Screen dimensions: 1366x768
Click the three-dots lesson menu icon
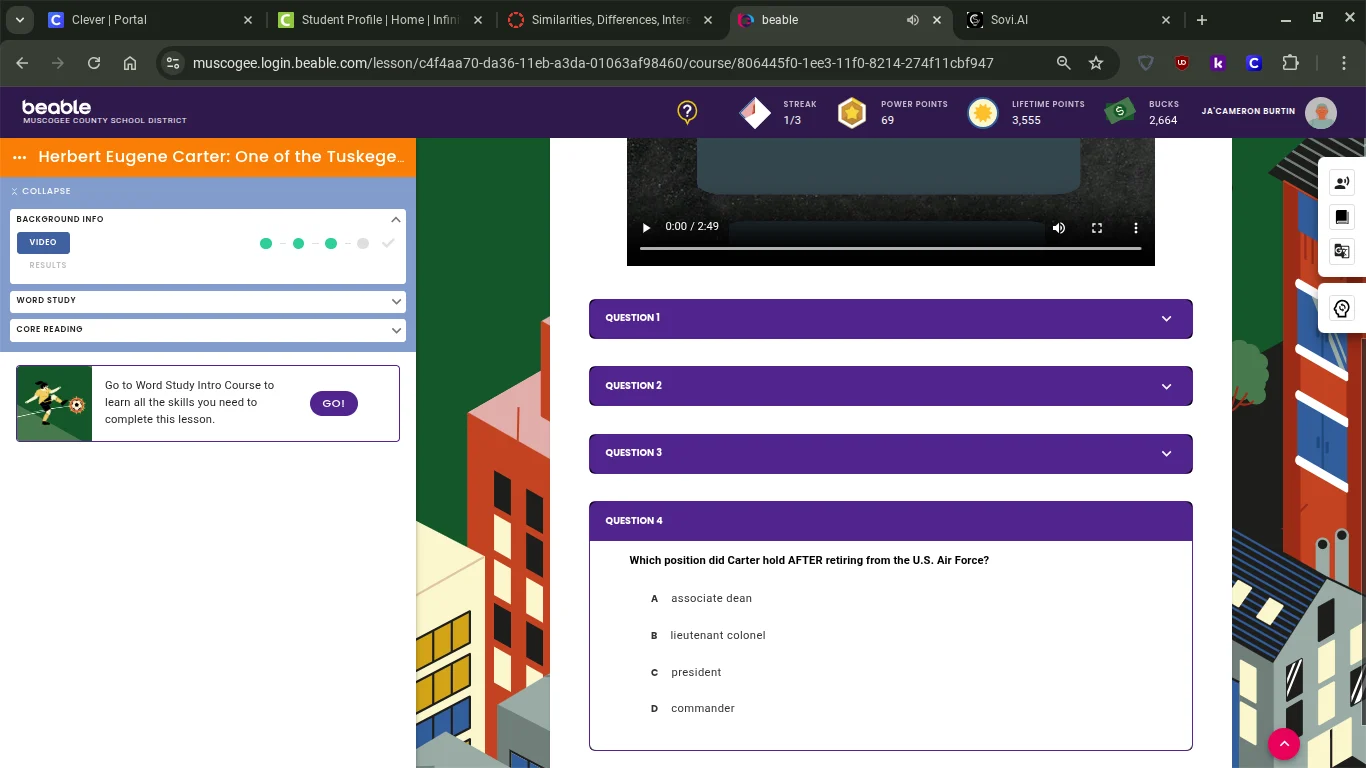(19, 157)
